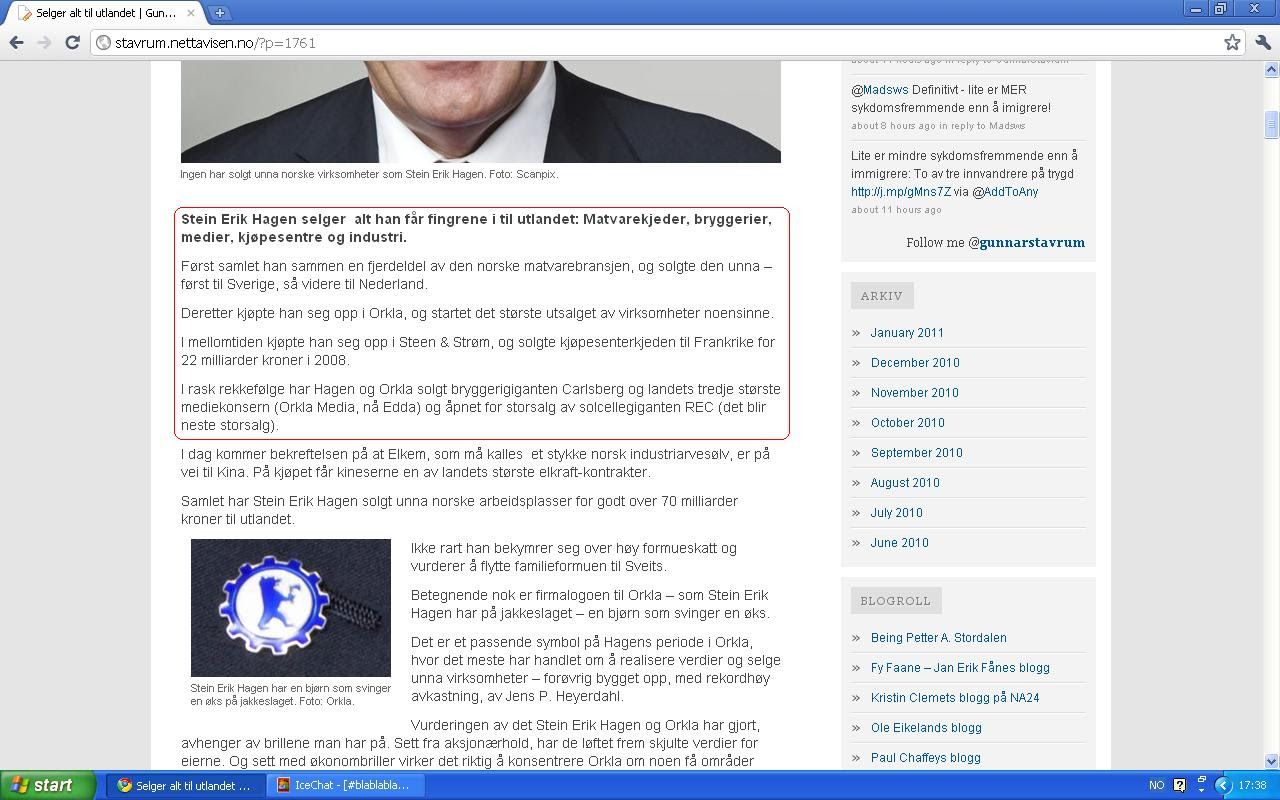Expand hidden system tray icons
Viewport: 1280px width, 800px height.
point(1221,785)
